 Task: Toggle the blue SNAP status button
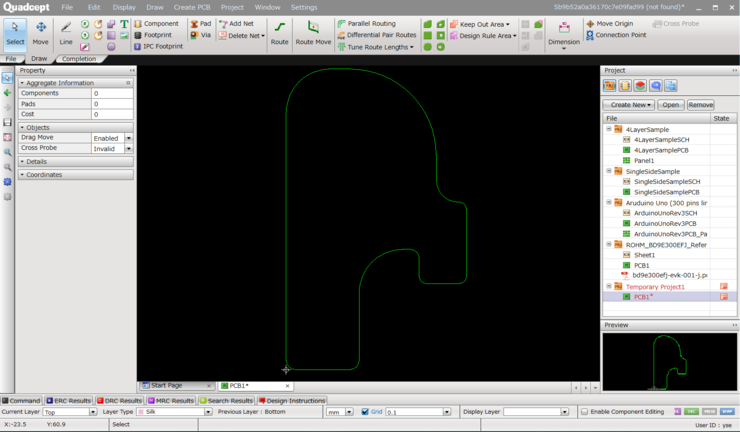(x=727, y=412)
